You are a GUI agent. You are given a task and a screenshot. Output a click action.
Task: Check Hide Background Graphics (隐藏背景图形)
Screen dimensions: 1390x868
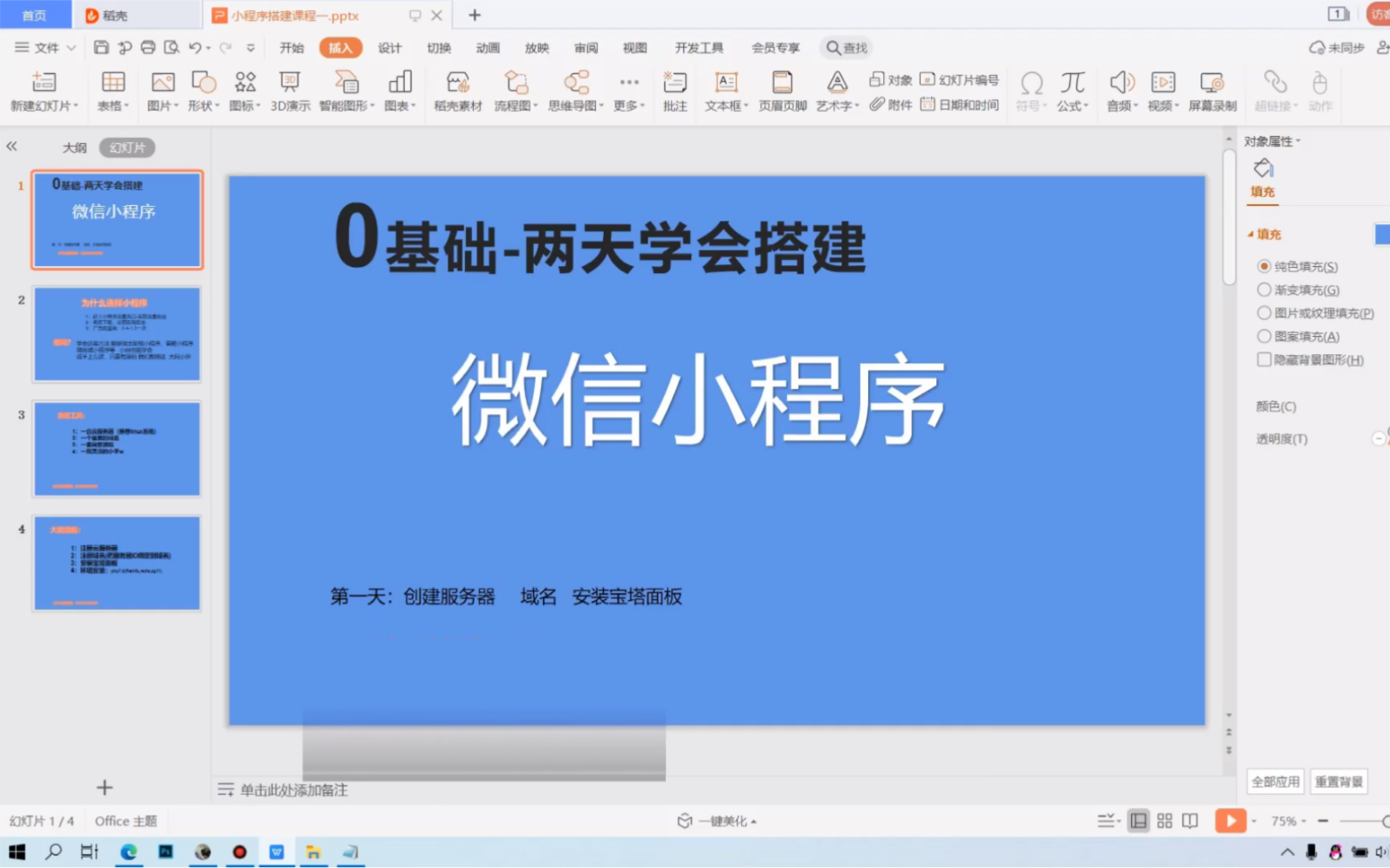coord(1263,359)
